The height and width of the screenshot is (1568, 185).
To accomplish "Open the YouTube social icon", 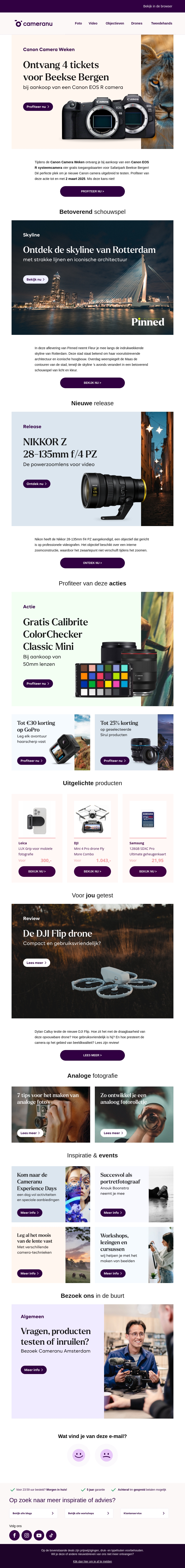I will [39, 1535].
